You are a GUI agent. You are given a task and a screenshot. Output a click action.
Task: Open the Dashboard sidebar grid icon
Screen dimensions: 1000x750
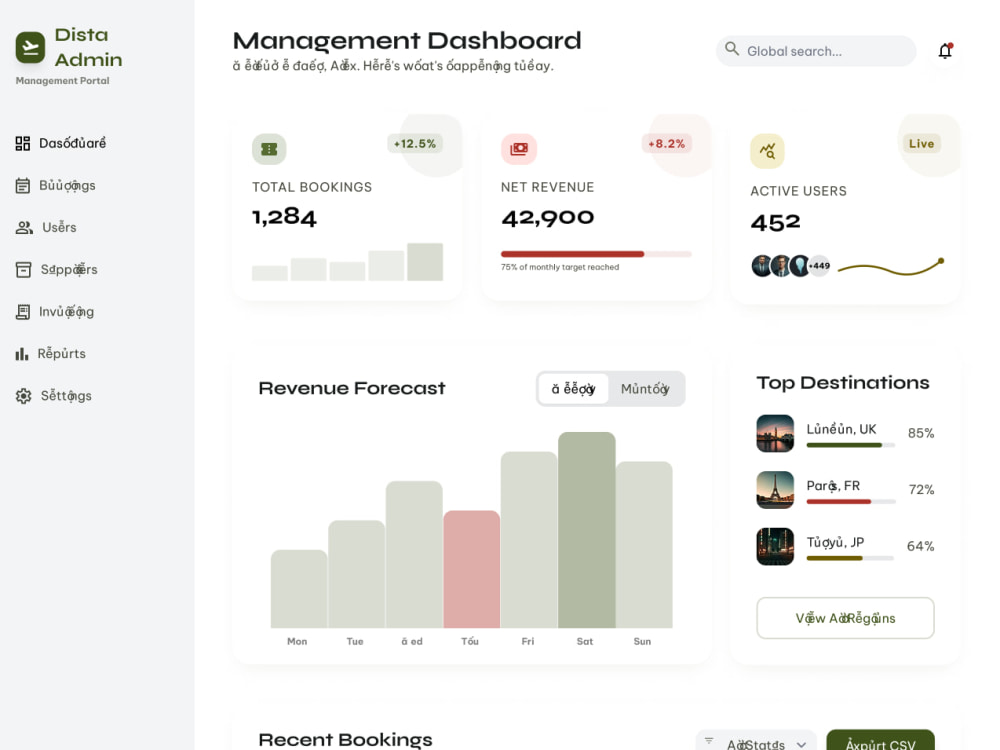(x=23, y=143)
